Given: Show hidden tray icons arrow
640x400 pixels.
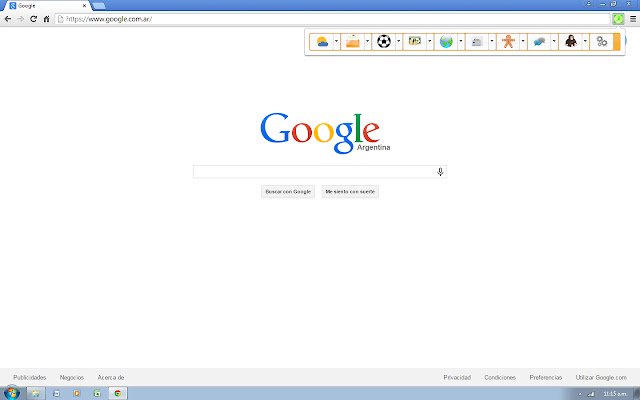Looking at the screenshot, I should (x=580, y=394).
